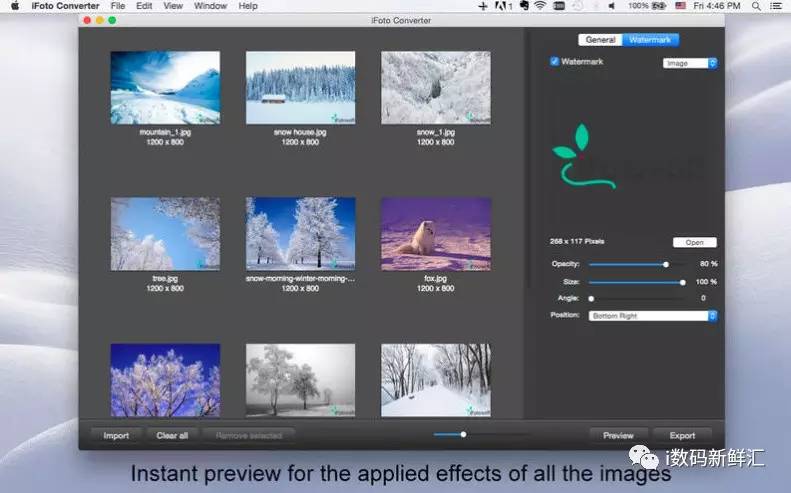Image resolution: width=791 pixels, height=493 pixels.
Task: Open the Apple menu icon
Action: tap(14, 6)
